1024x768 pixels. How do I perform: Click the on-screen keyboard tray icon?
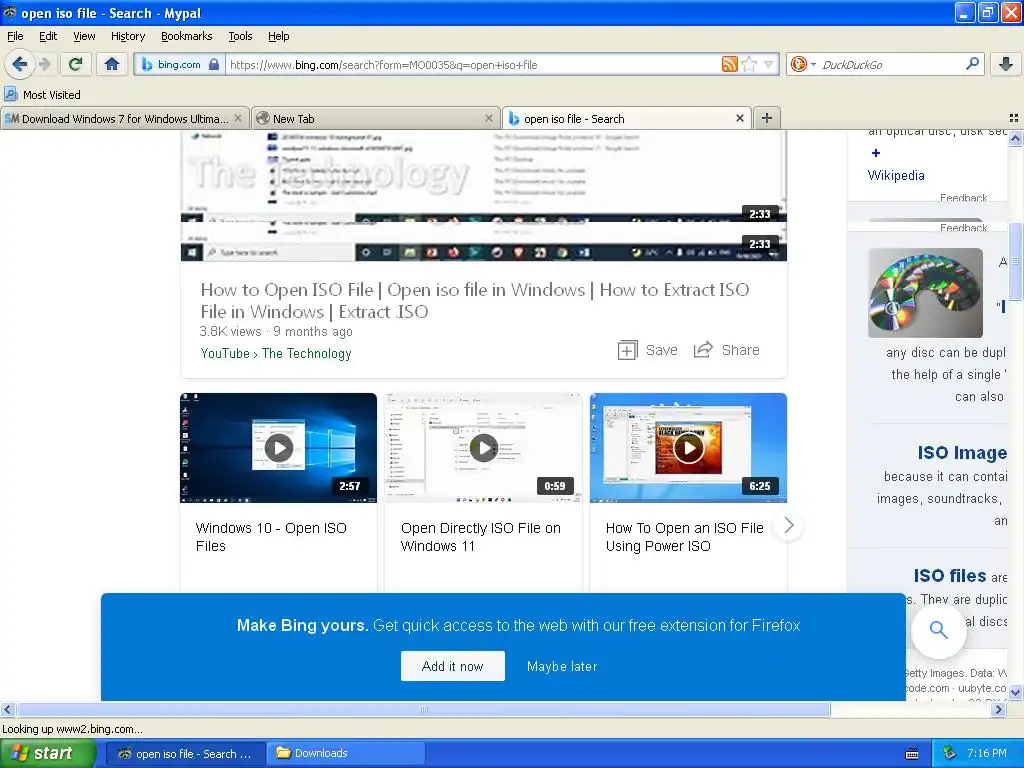pyautogui.click(x=912, y=754)
